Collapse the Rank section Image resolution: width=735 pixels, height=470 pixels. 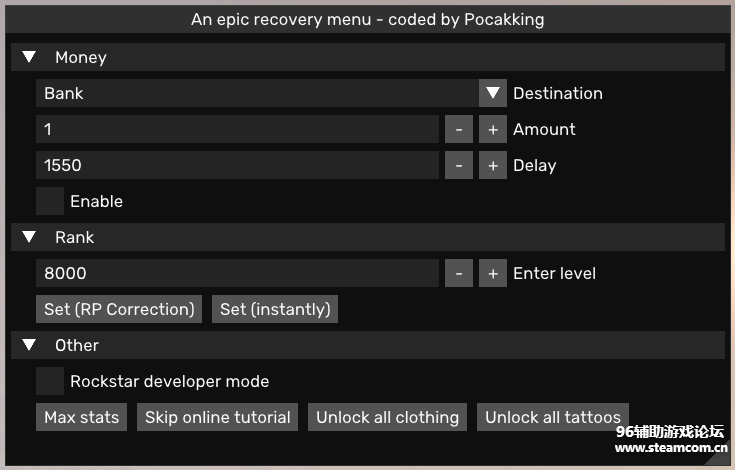pos(29,237)
